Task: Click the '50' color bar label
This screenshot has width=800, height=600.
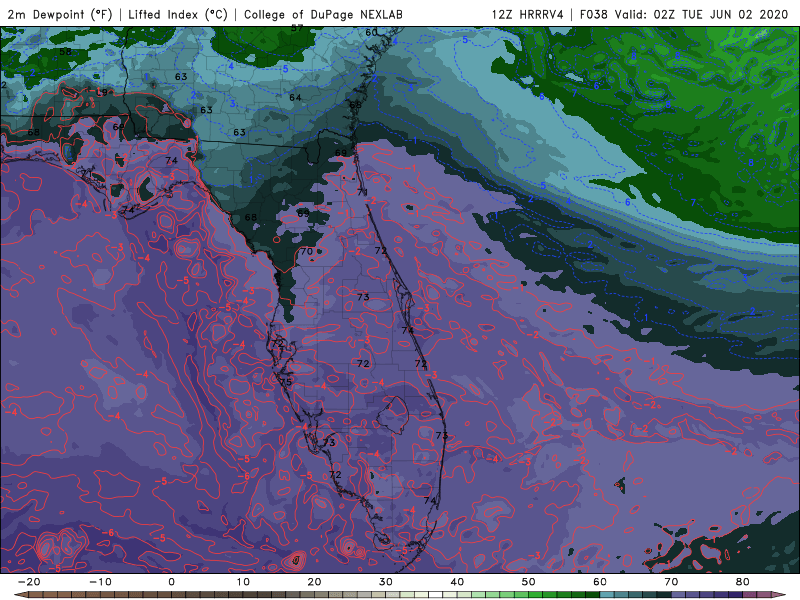Action: point(529,582)
